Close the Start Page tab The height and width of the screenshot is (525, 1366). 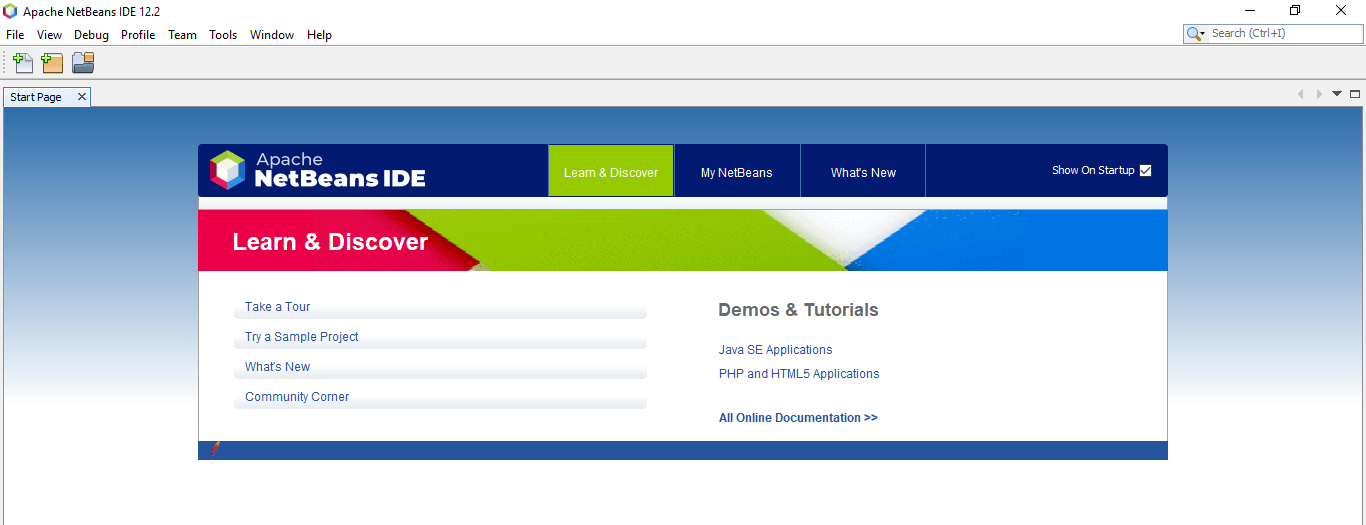coord(82,97)
